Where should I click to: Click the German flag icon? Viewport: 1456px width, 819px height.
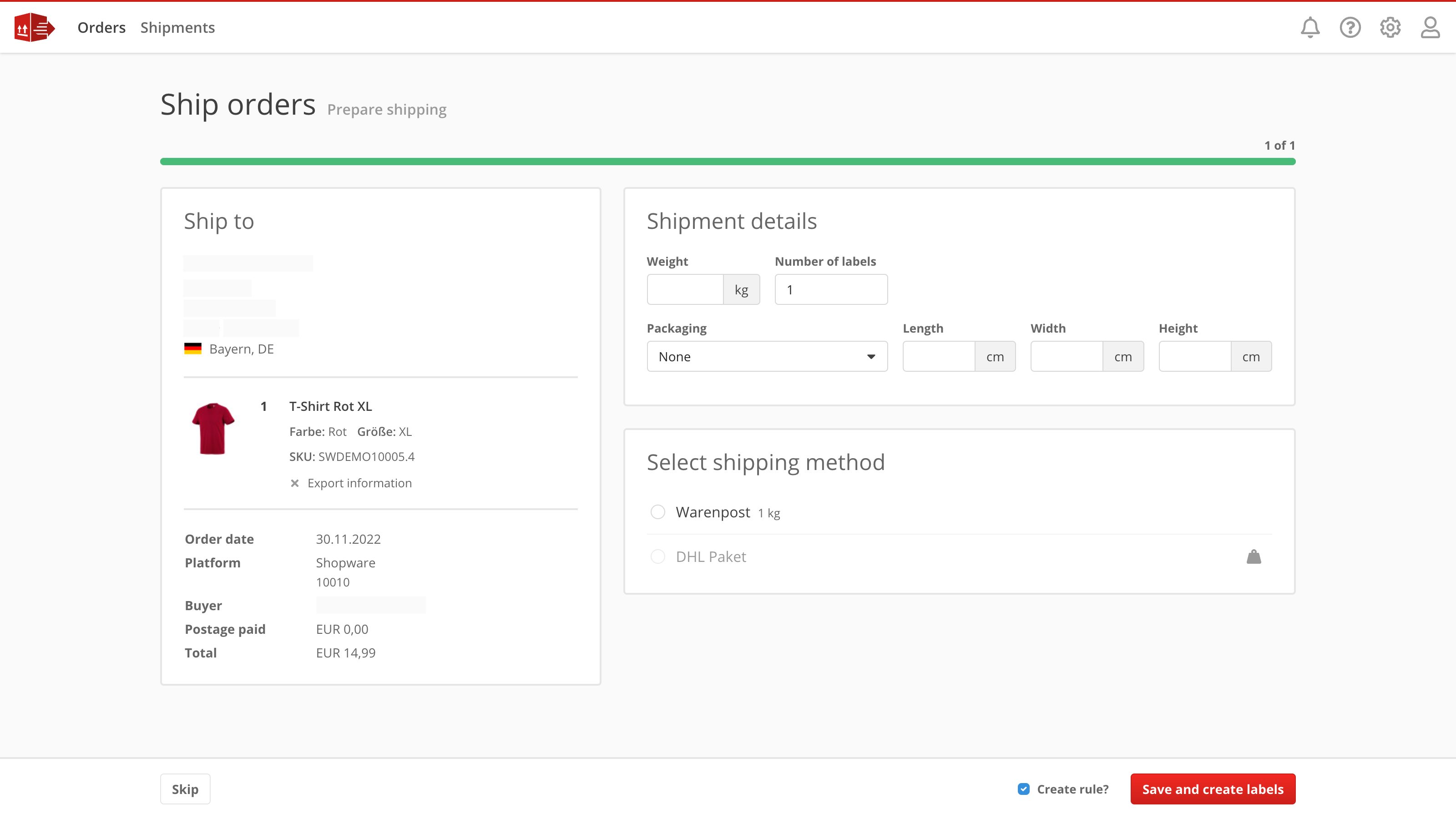point(193,349)
